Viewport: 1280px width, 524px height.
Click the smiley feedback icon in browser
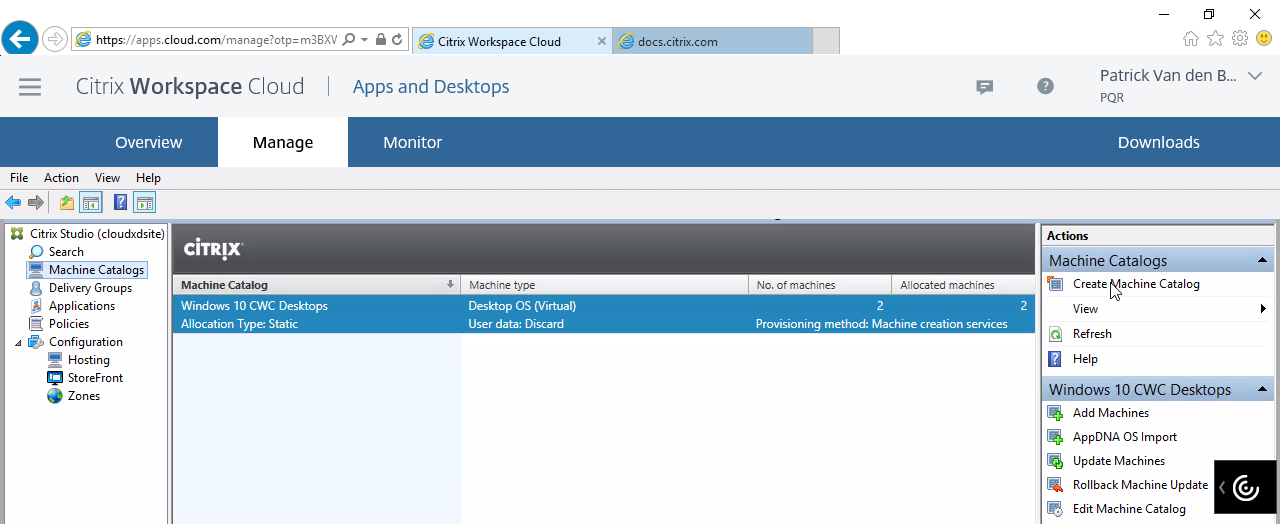coord(1264,39)
